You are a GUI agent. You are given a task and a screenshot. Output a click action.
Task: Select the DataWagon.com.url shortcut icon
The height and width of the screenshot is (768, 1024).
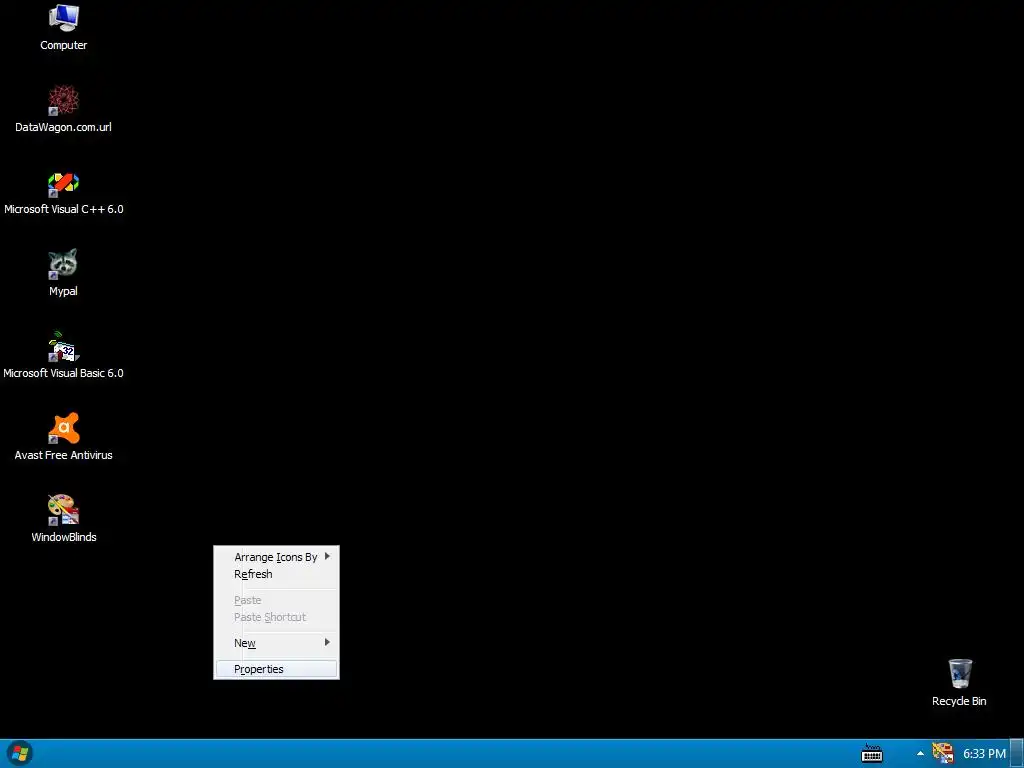[63, 101]
